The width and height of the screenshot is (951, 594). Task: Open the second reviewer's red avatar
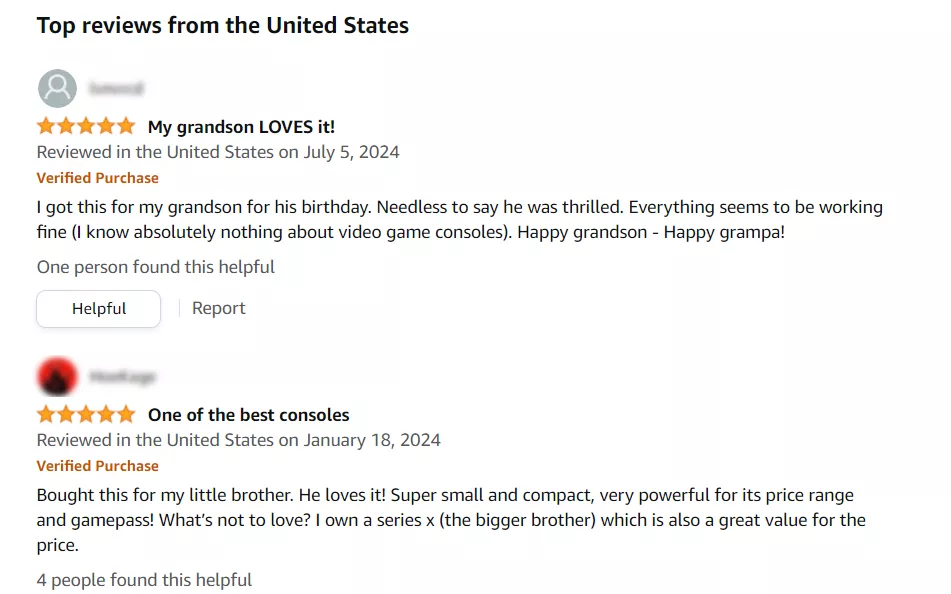point(58,377)
